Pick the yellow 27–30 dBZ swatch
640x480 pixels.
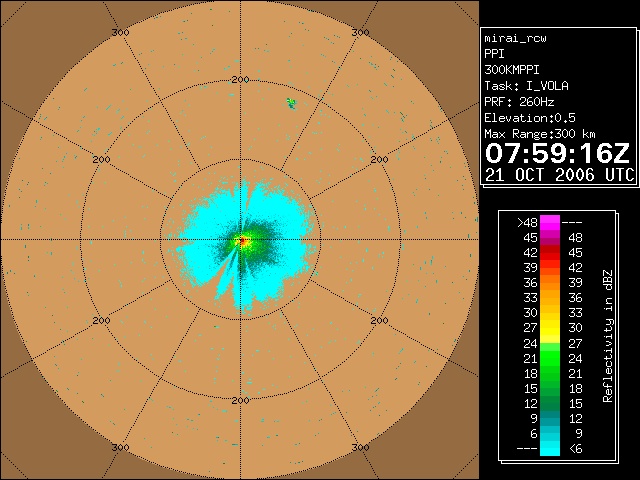[x=550, y=328]
